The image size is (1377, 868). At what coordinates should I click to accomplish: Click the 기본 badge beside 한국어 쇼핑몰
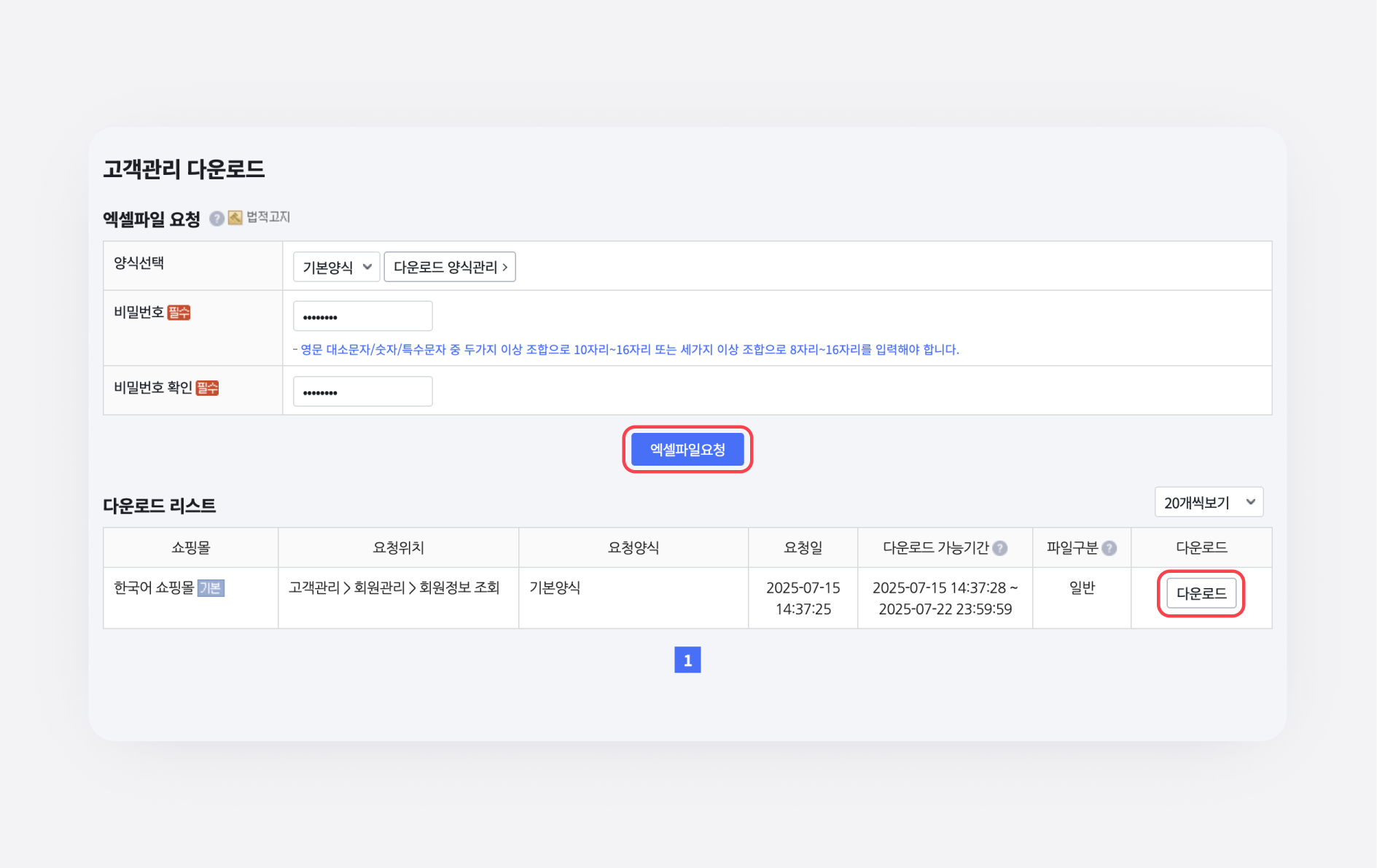(211, 588)
